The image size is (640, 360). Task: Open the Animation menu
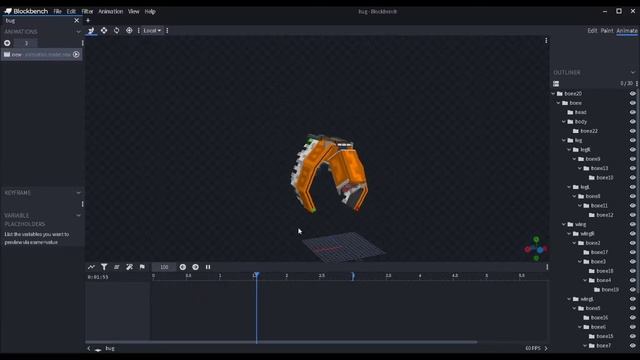111,11
